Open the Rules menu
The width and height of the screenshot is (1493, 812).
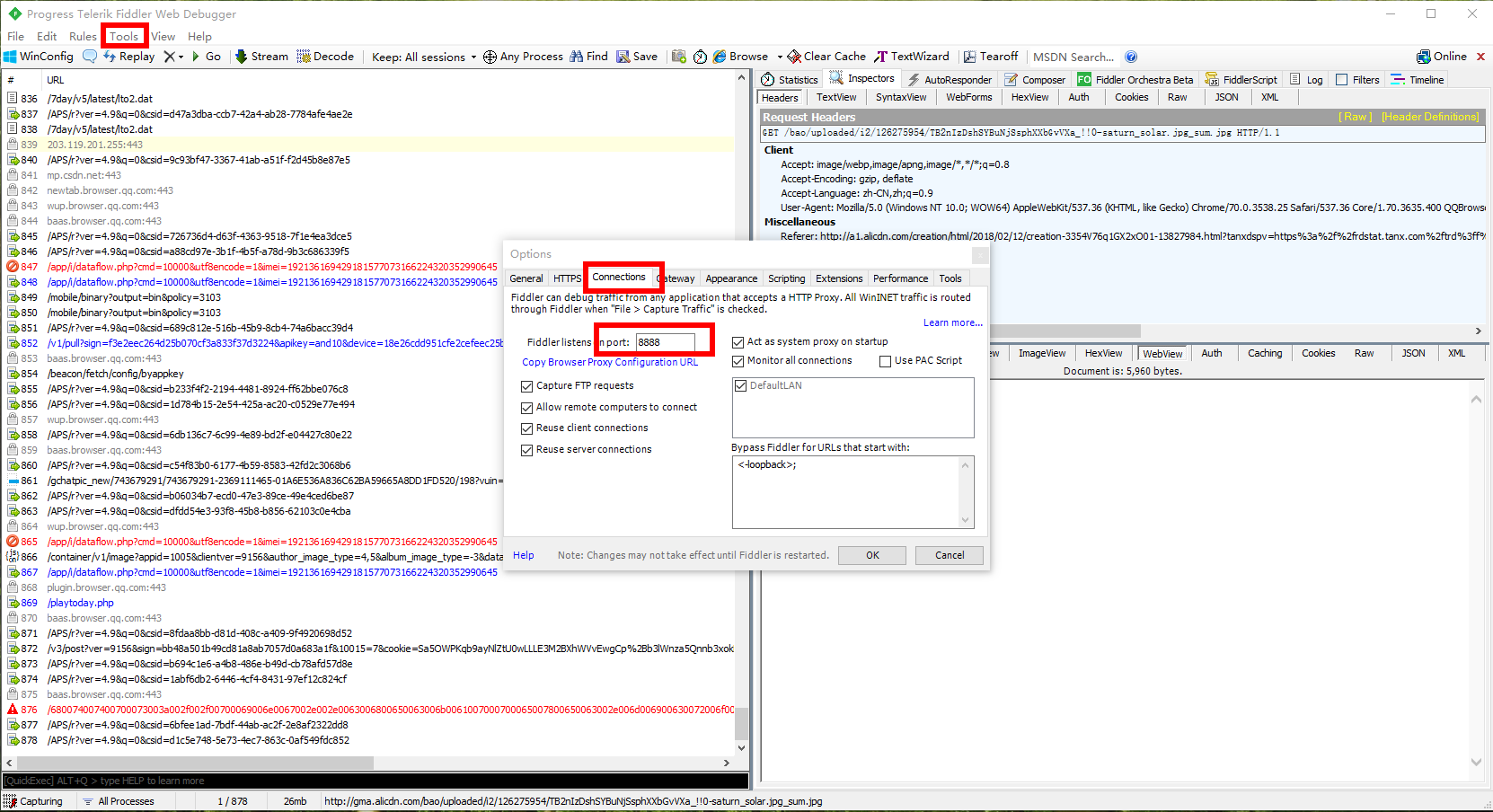[x=83, y=37]
